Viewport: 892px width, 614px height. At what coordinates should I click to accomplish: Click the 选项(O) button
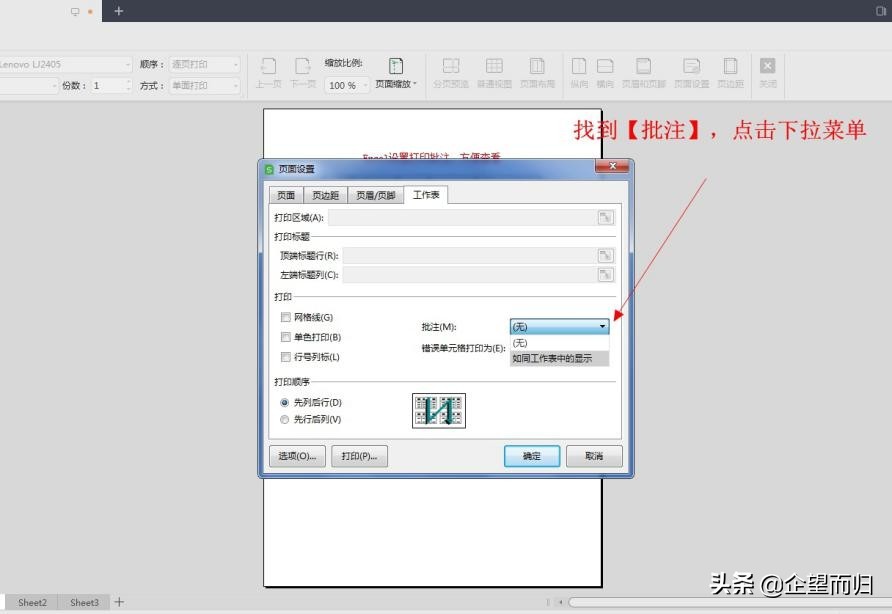pyautogui.click(x=297, y=456)
